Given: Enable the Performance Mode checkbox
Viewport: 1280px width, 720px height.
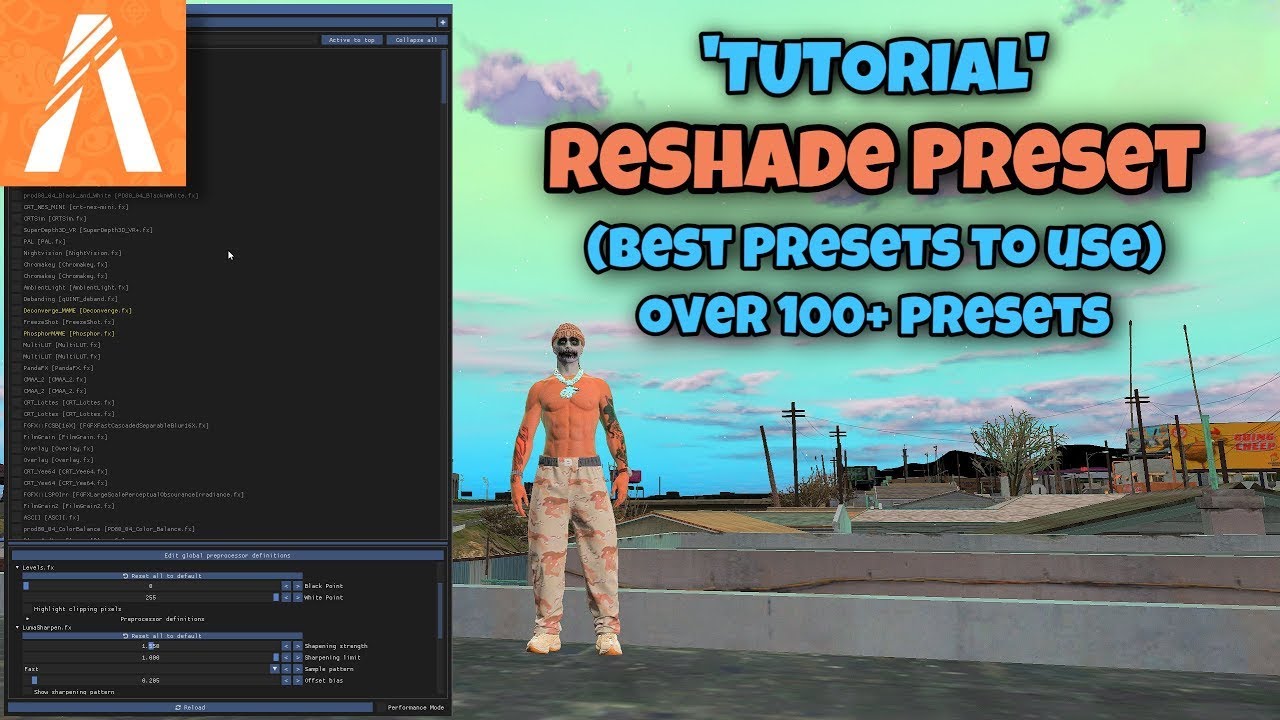Looking at the screenshot, I should [381, 707].
